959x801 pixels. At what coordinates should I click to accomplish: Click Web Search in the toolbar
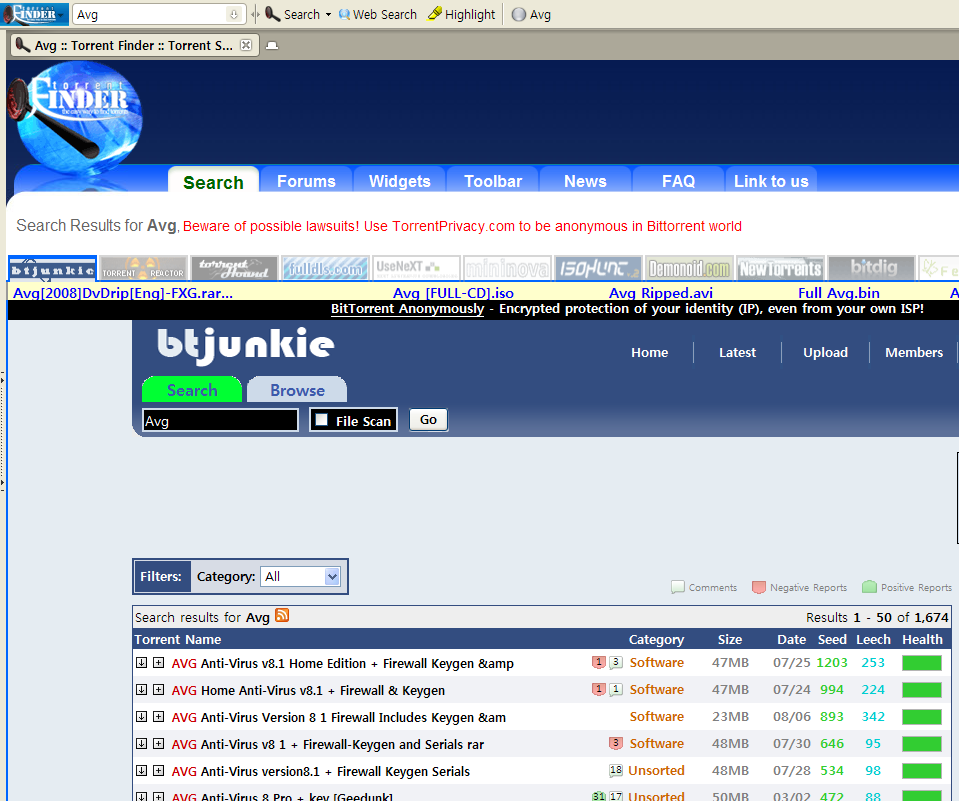pyautogui.click(x=377, y=14)
